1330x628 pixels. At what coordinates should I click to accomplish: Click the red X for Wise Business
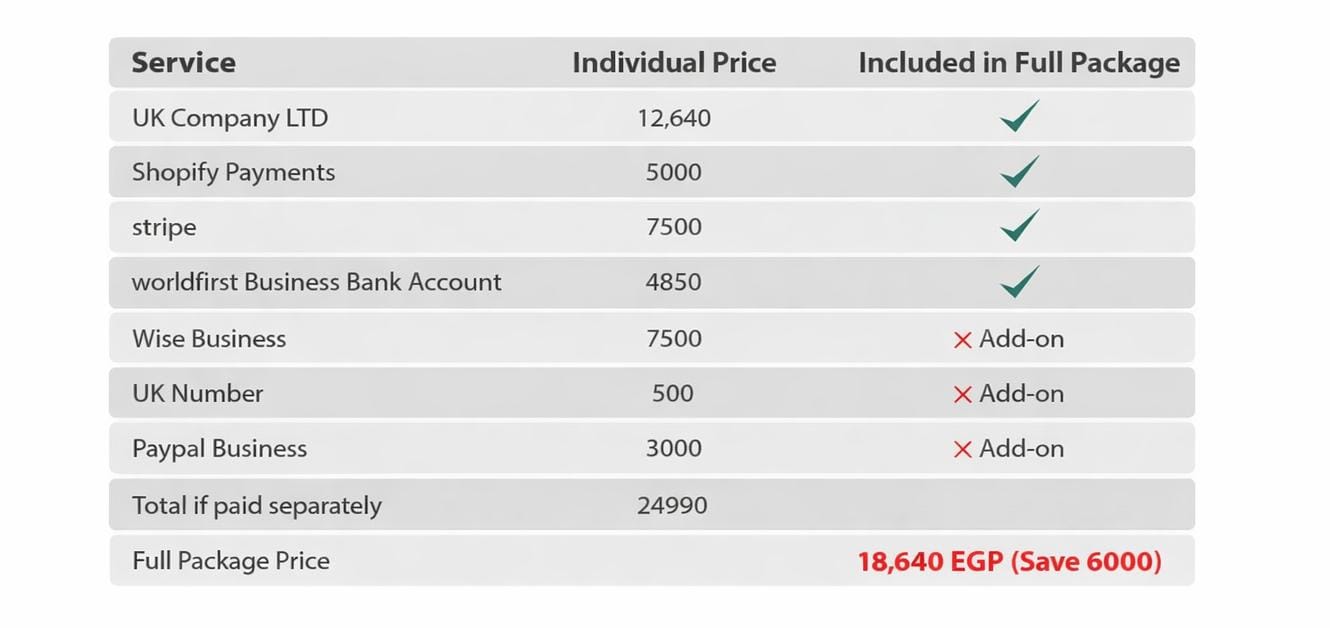(x=963, y=340)
